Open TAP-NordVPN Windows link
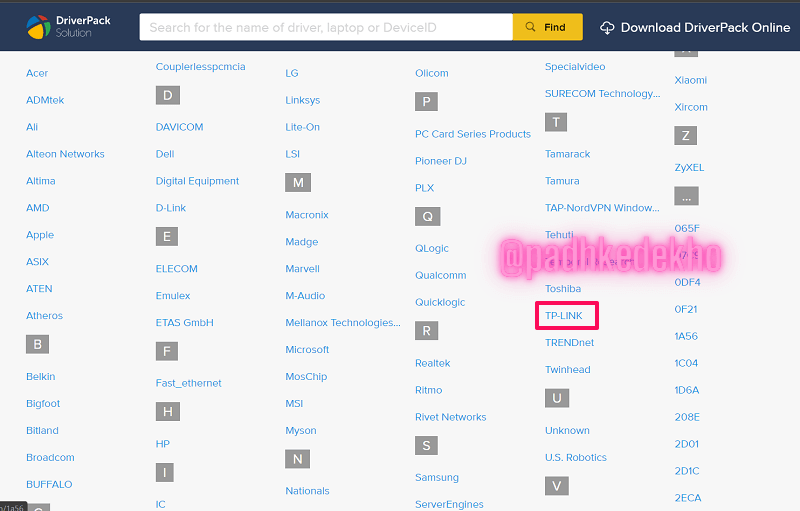 pyautogui.click(x=602, y=208)
